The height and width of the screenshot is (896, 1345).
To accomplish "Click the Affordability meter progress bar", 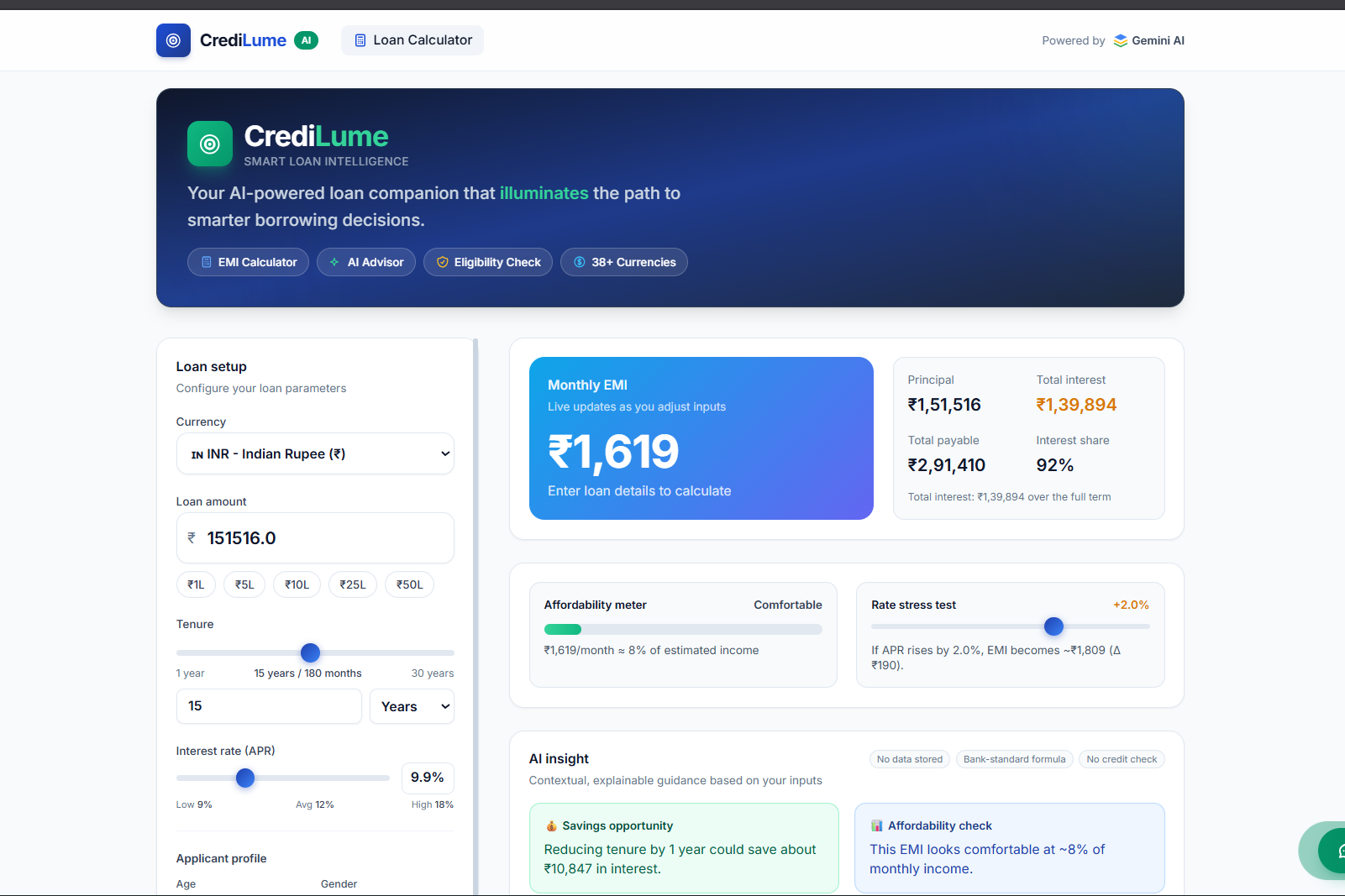I will [683, 630].
